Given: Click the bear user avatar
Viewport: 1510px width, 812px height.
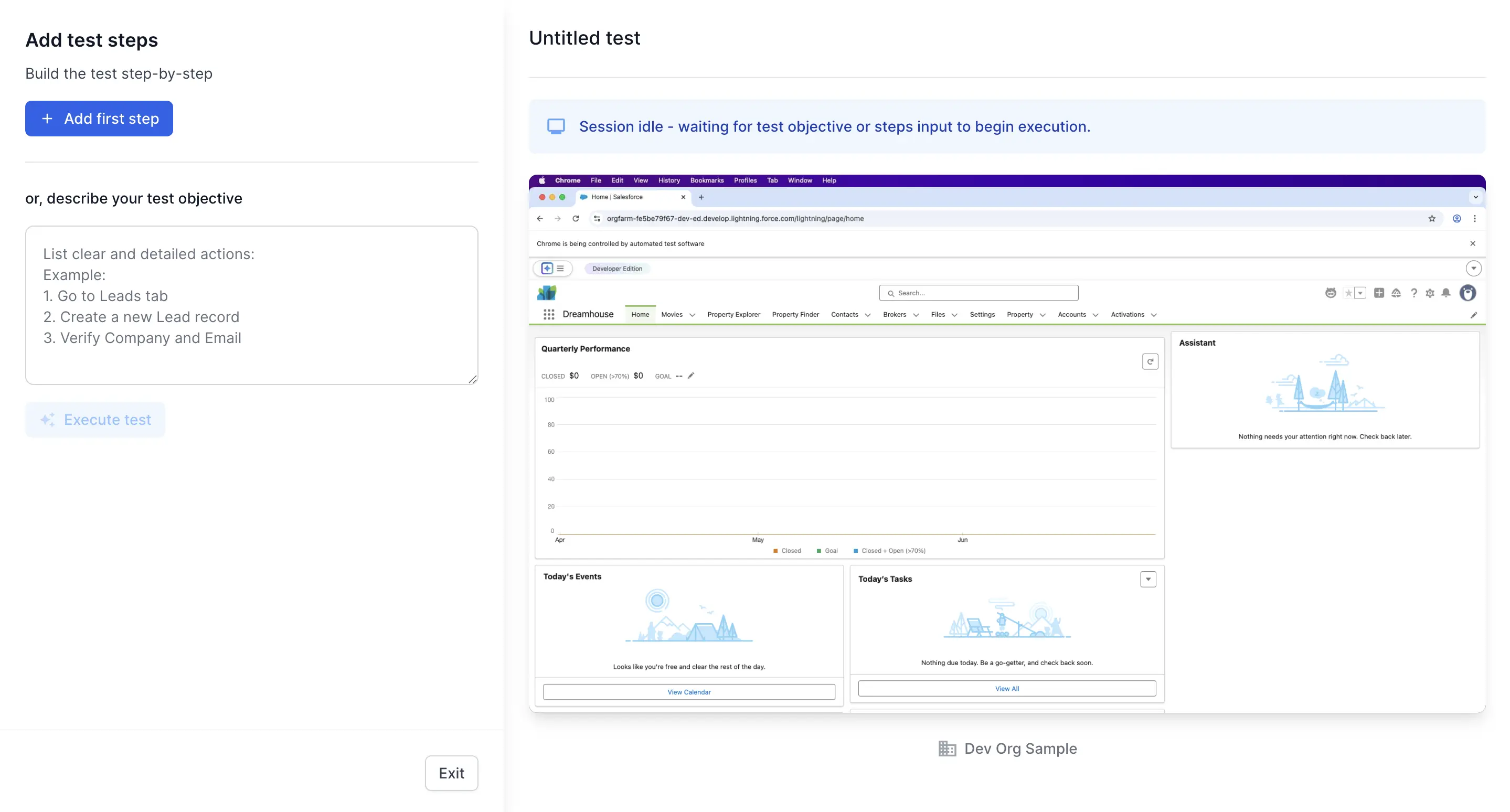Looking at the screenshot, I should point(1468,293).
